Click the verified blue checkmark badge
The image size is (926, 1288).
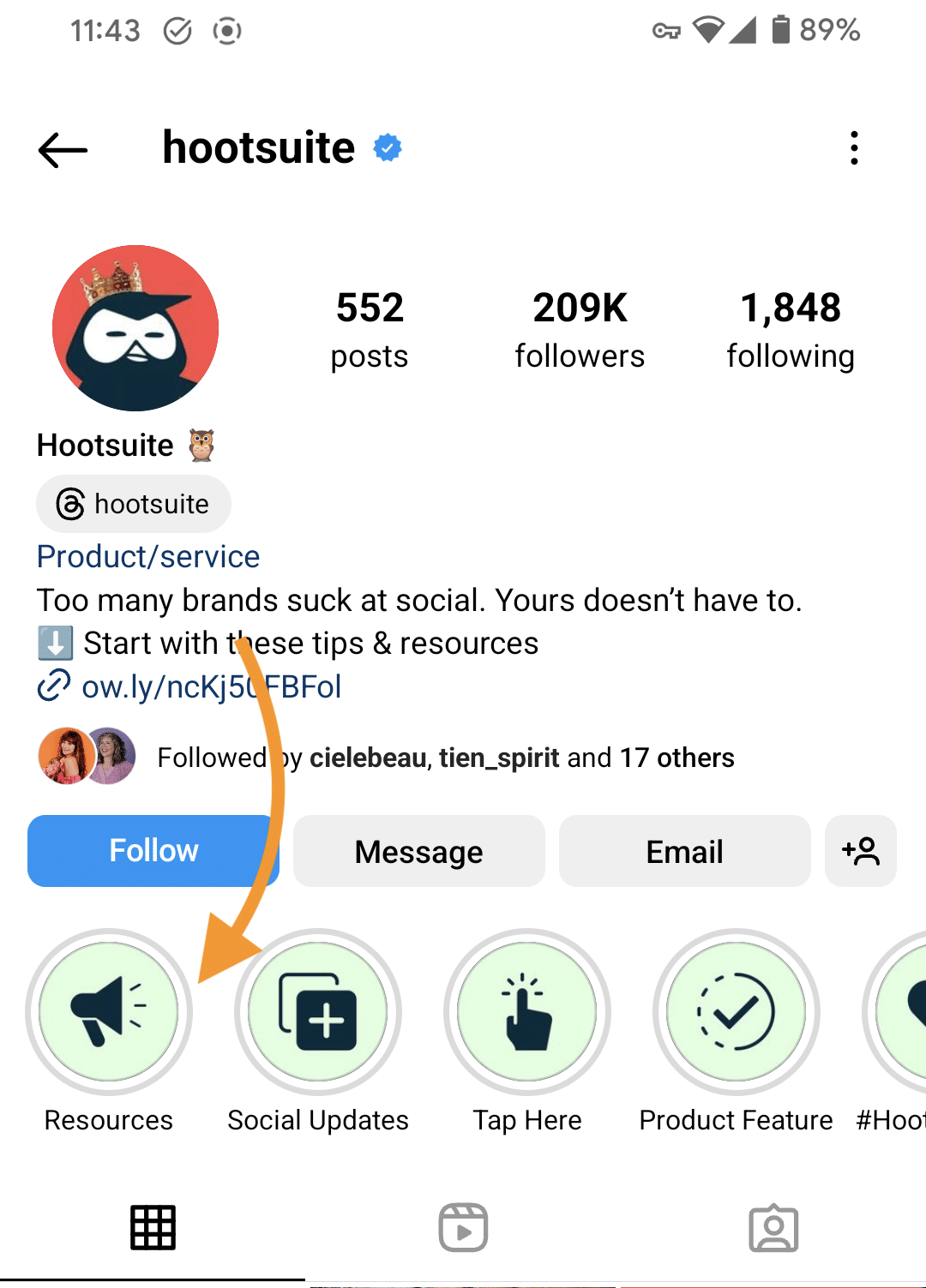387,147
